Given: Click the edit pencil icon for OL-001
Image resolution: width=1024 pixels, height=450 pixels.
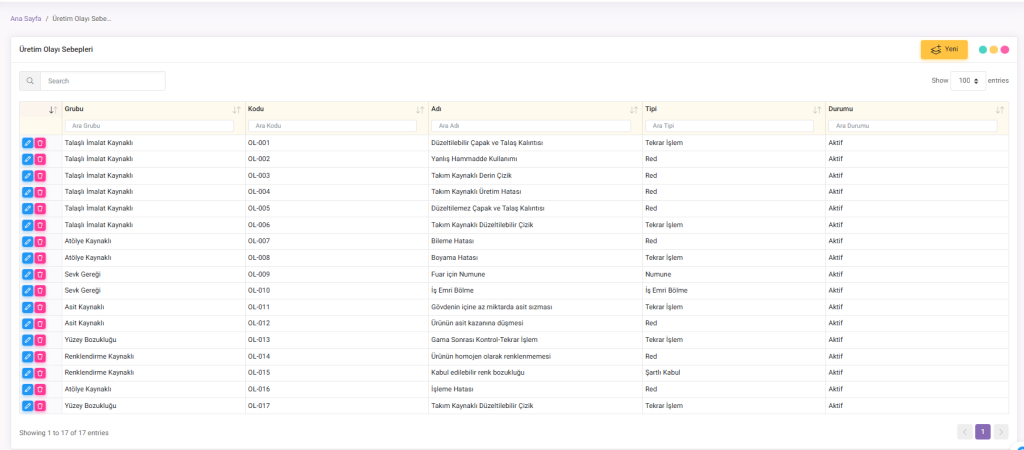Looking at the screenshot, I should (27, 143).
